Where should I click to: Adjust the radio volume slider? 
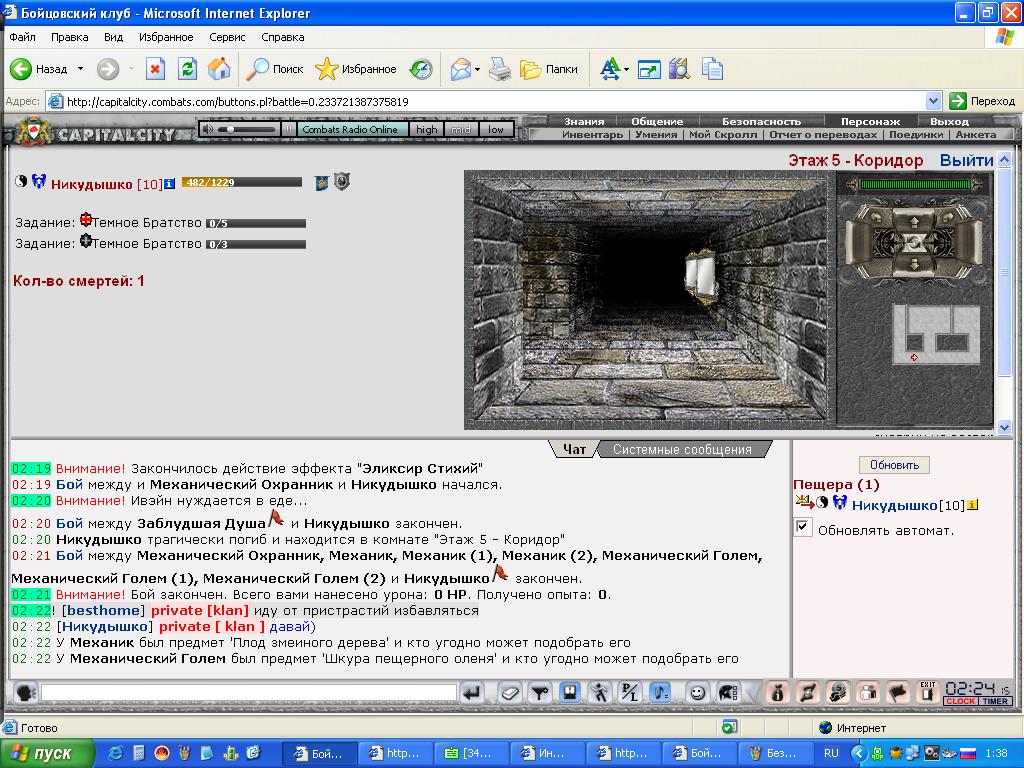click(x=246, y=129)
